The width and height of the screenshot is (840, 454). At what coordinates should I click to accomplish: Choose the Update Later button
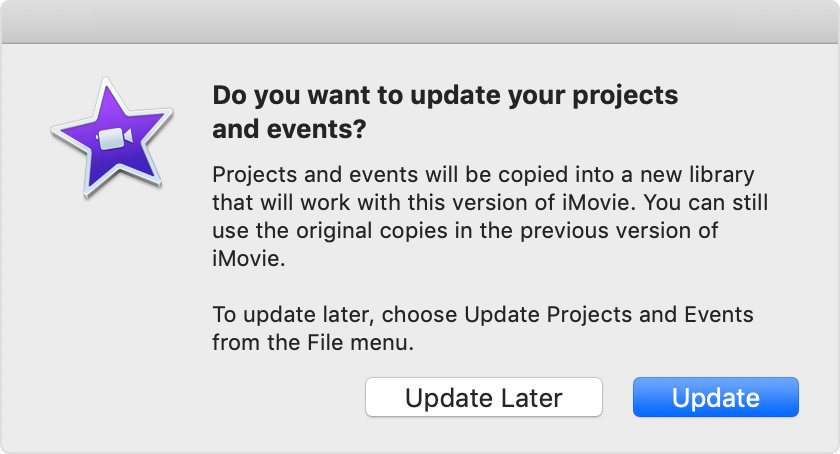(484, 397)
